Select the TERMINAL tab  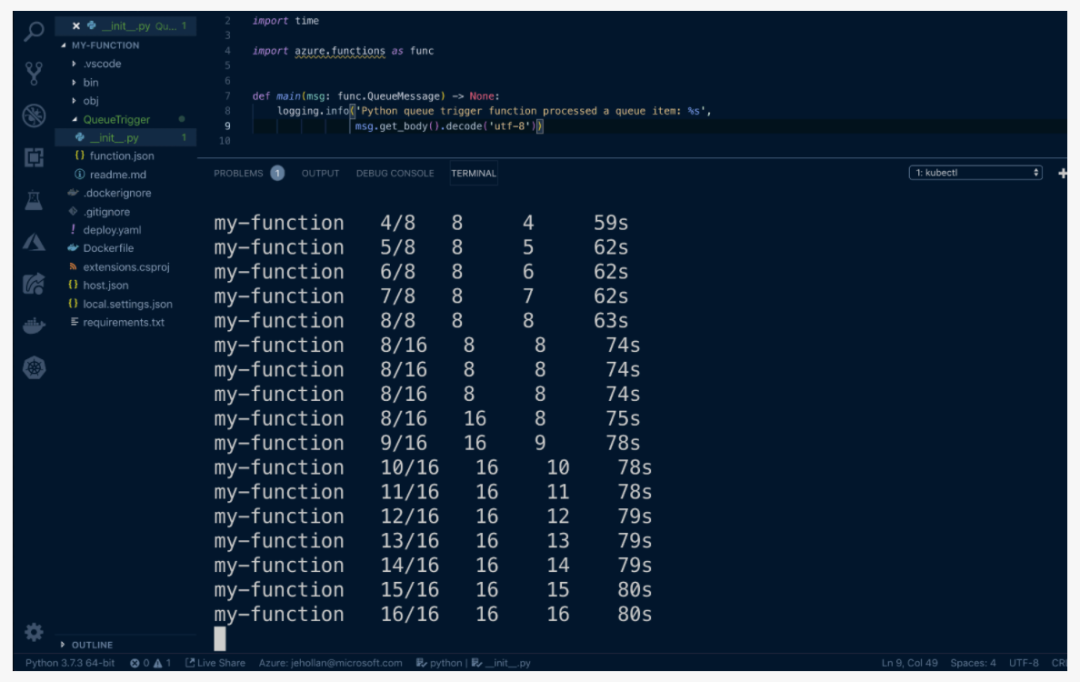coord(473,173)
